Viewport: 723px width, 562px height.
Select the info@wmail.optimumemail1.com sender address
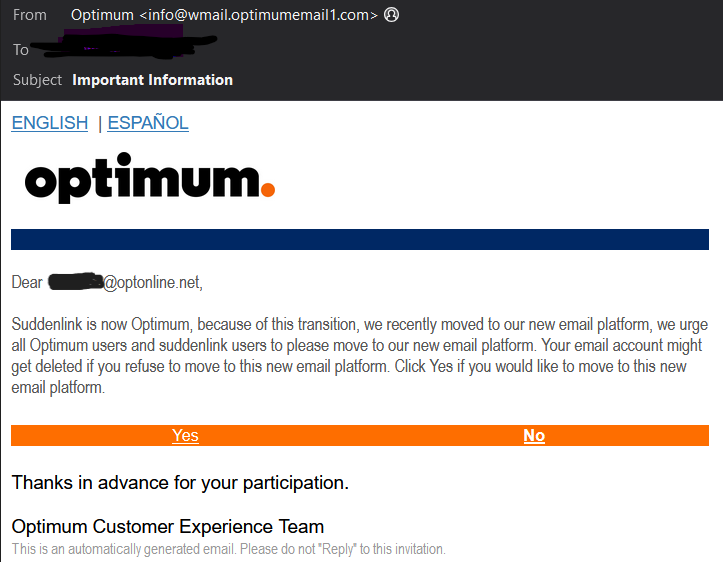(258, 15)
